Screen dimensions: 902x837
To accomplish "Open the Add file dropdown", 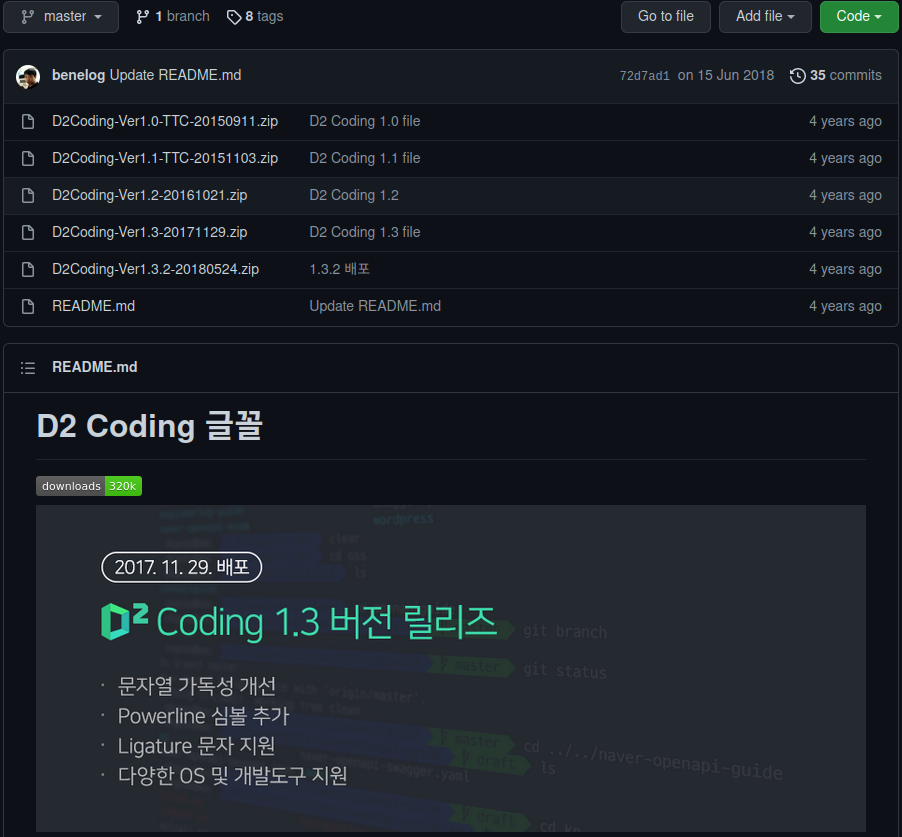I will 765,17.
